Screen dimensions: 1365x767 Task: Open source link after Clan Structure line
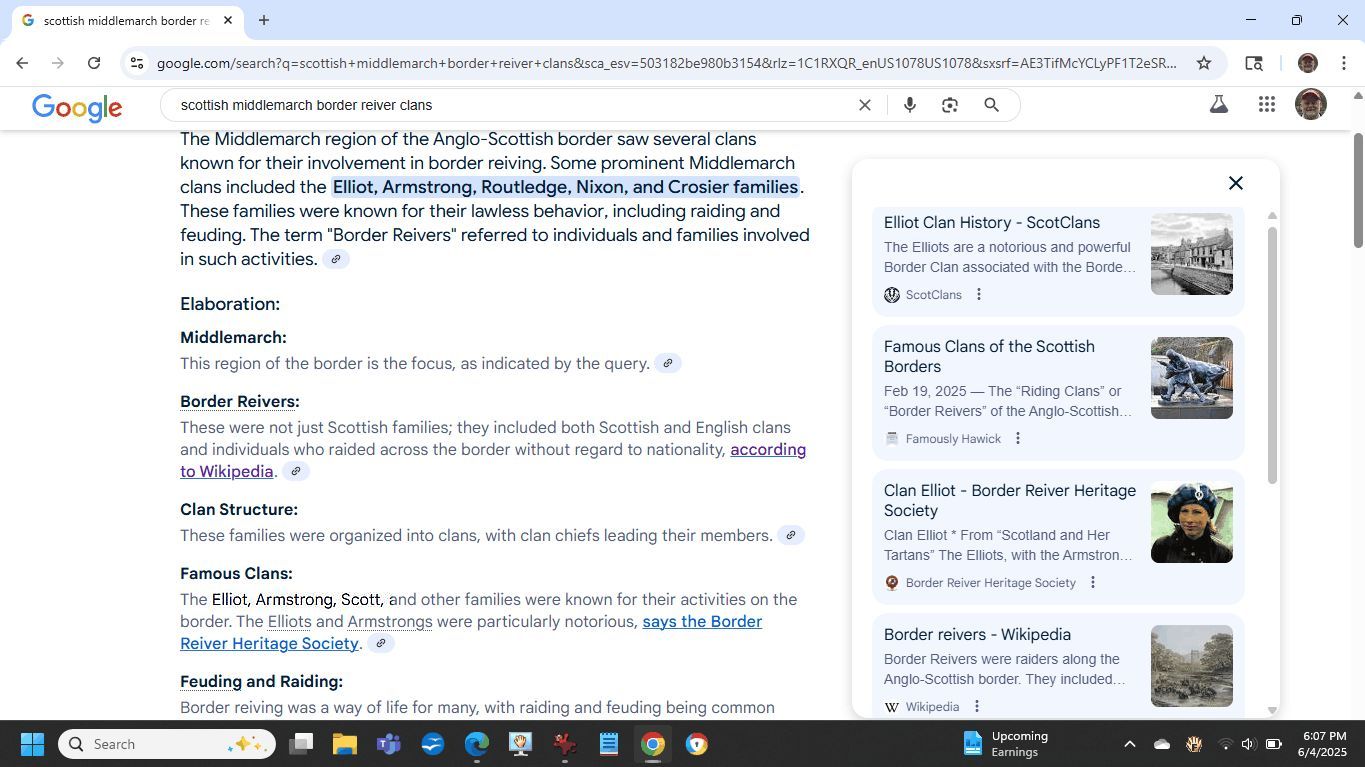click(x=791, y=535)
